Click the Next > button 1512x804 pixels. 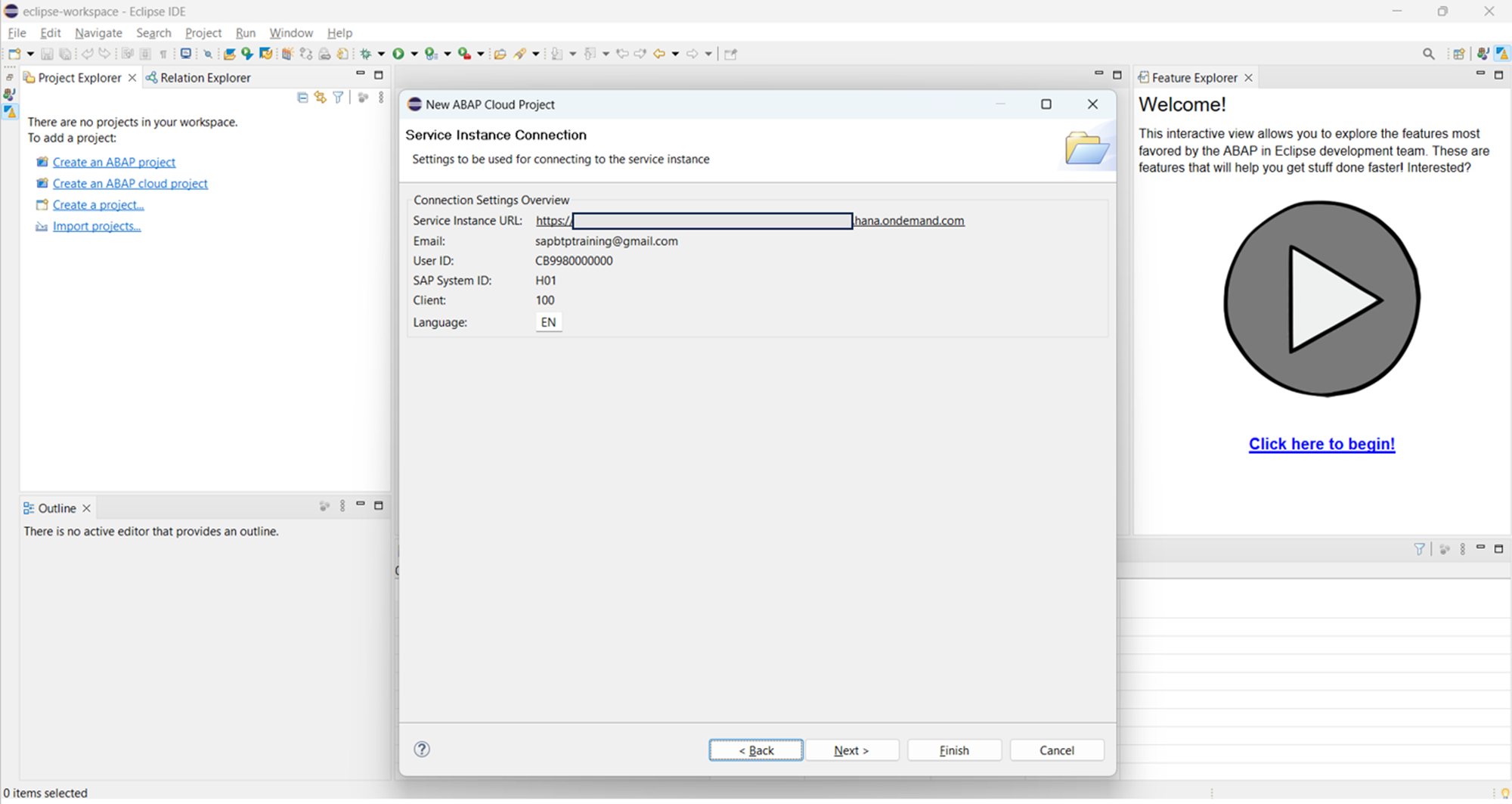(x=851, y=750)
